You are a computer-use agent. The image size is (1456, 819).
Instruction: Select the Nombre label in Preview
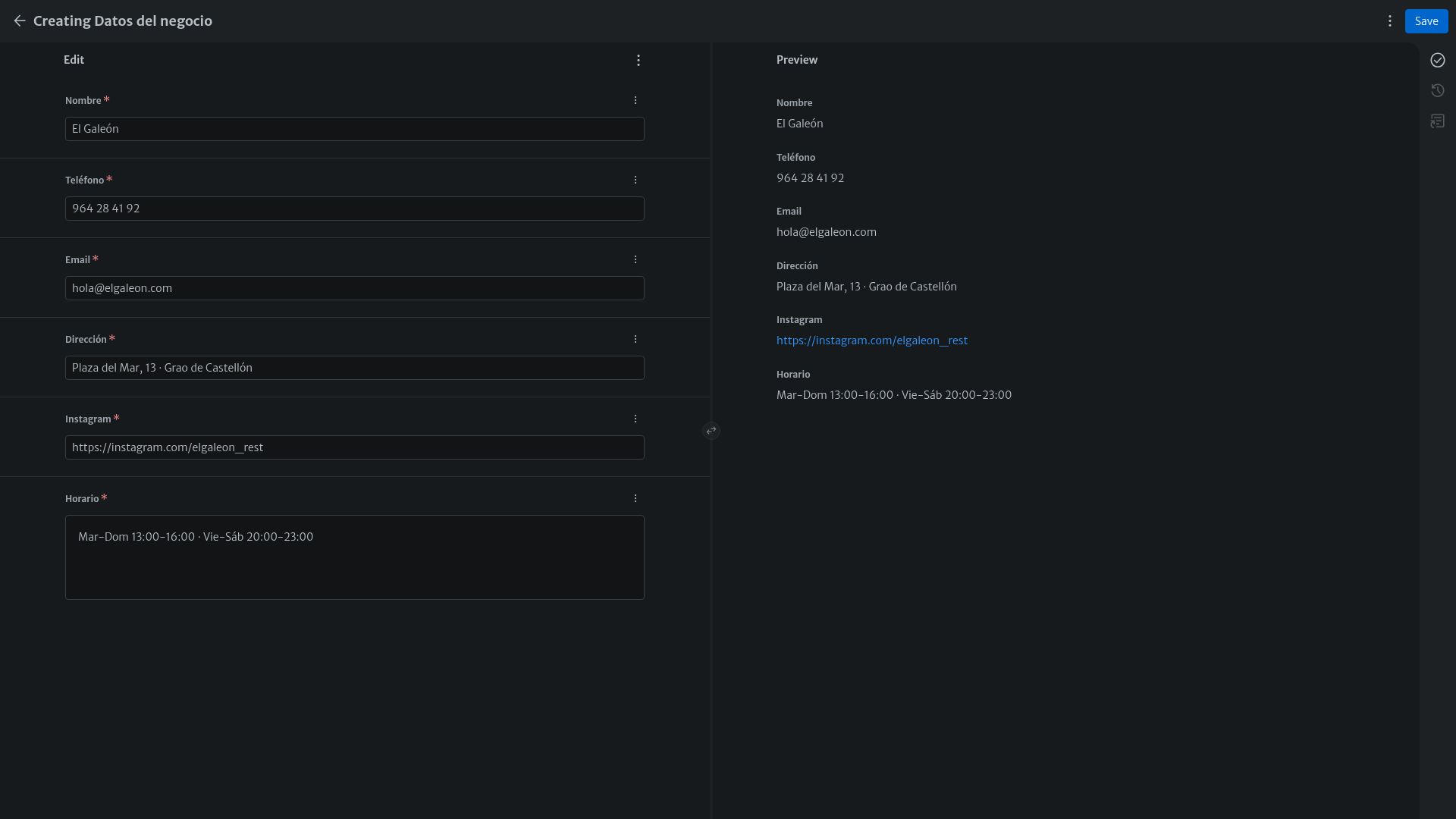[x=795, y=103]
